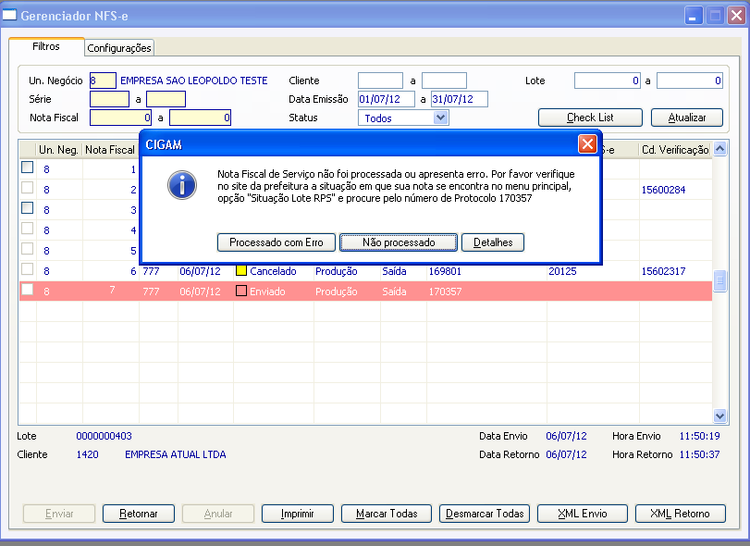
Task: Click the second Cliente input field
Action: pyautogui.click(x=444, y=80)
